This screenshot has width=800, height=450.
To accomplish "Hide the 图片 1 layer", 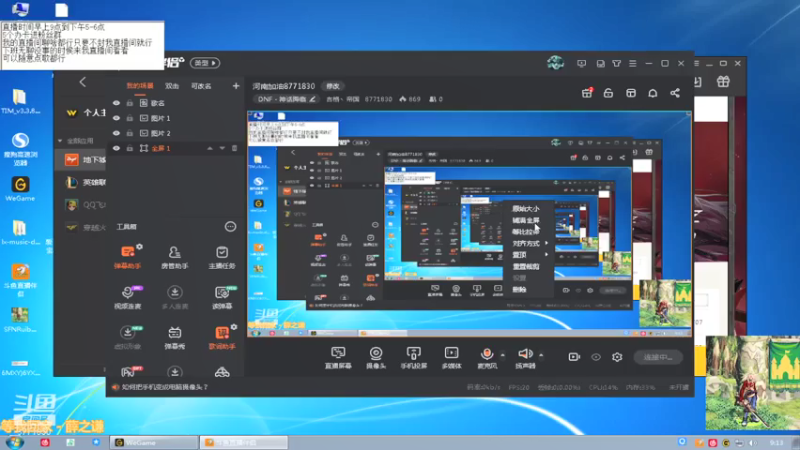I will 116,118.
